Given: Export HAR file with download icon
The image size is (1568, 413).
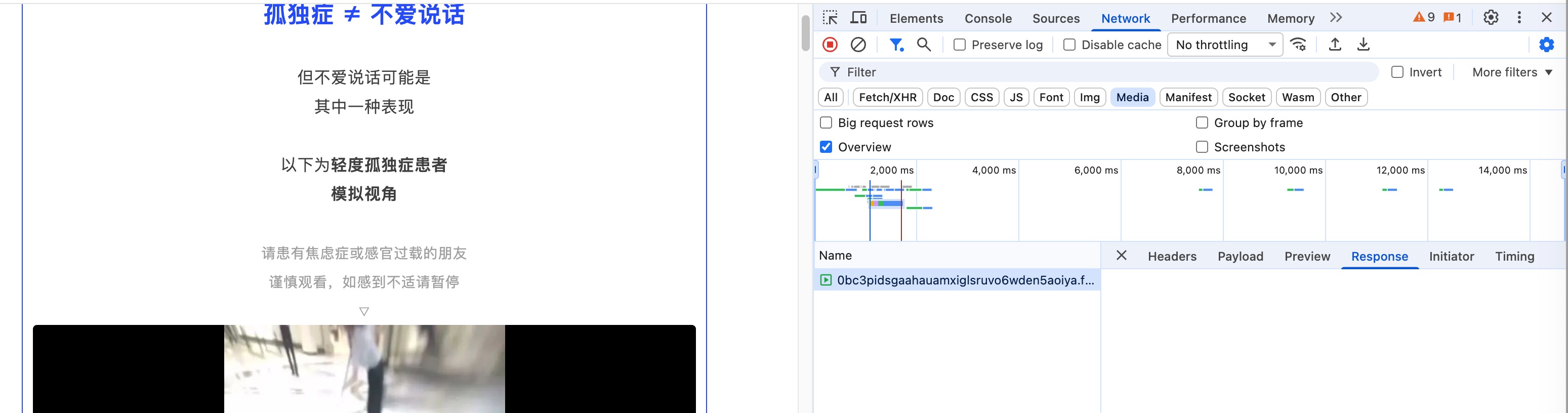Looking at the screenshot, I should 1364,45.
